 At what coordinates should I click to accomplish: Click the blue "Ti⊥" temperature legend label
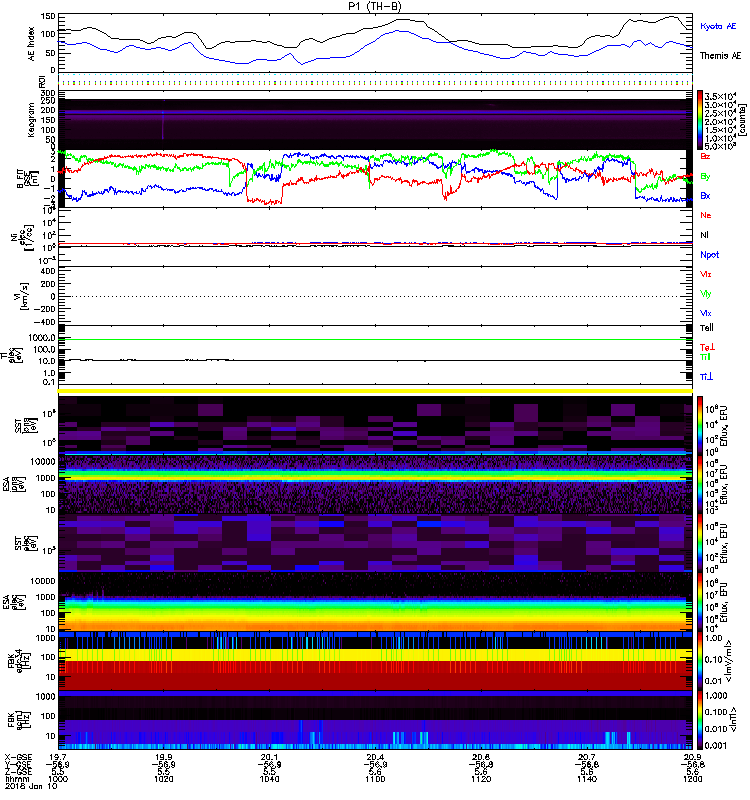tap(706, 377)
